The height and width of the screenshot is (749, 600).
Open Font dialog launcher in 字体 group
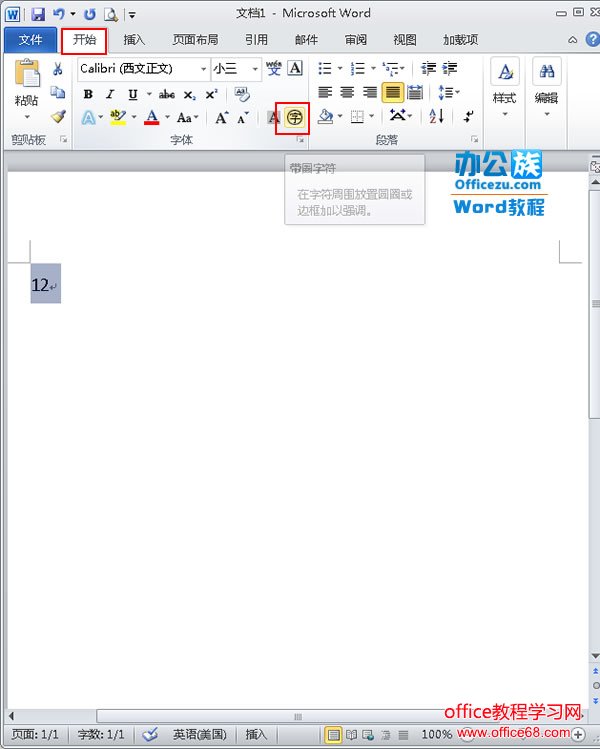(x=300, y=139)
